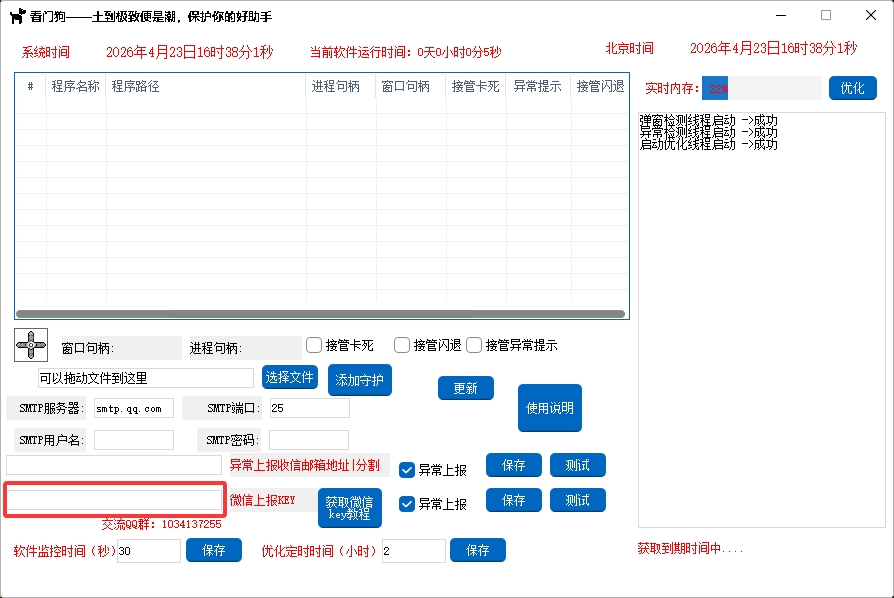Click the 获取微信key教程 button
894x598 pixels.
[349, 508]
